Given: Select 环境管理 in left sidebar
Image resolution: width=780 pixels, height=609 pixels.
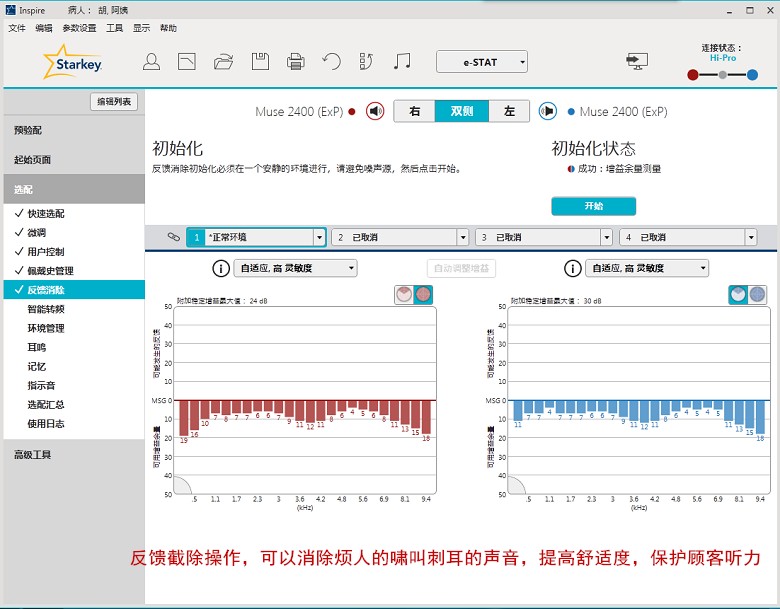Looking at the screenshot, I should pyautogui.click(x=46, y=328).
